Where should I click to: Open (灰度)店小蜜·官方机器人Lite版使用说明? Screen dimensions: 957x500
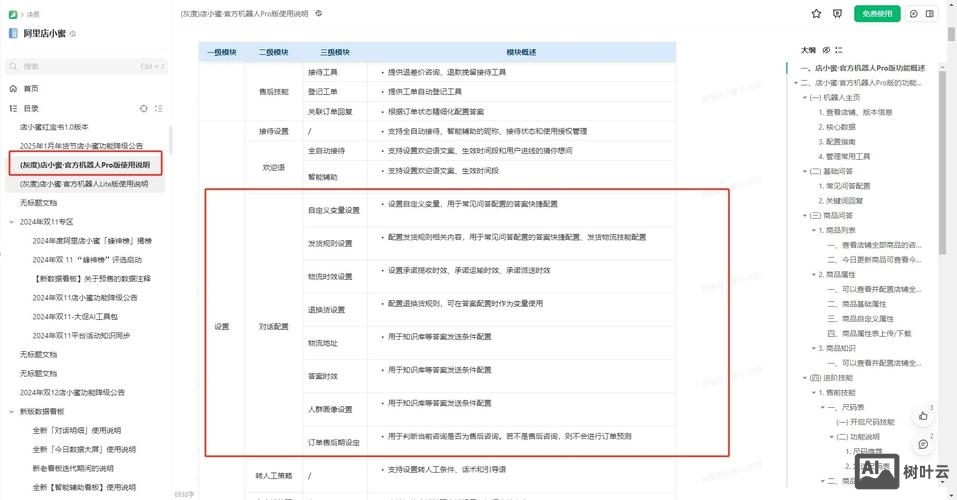click(x=84, y=184)
